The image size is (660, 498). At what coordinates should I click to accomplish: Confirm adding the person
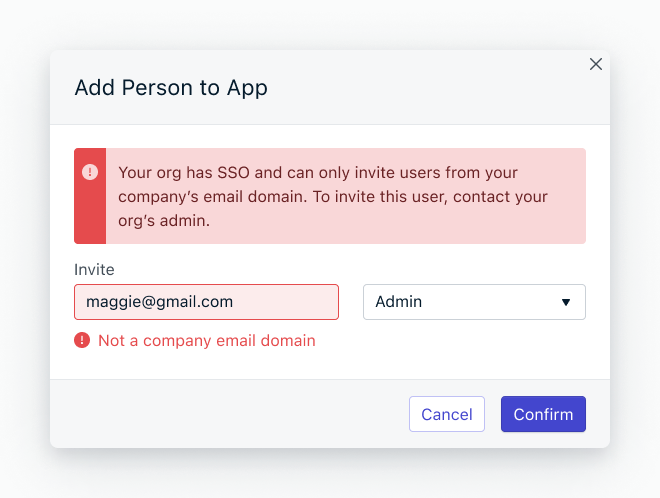coord(543,414)
